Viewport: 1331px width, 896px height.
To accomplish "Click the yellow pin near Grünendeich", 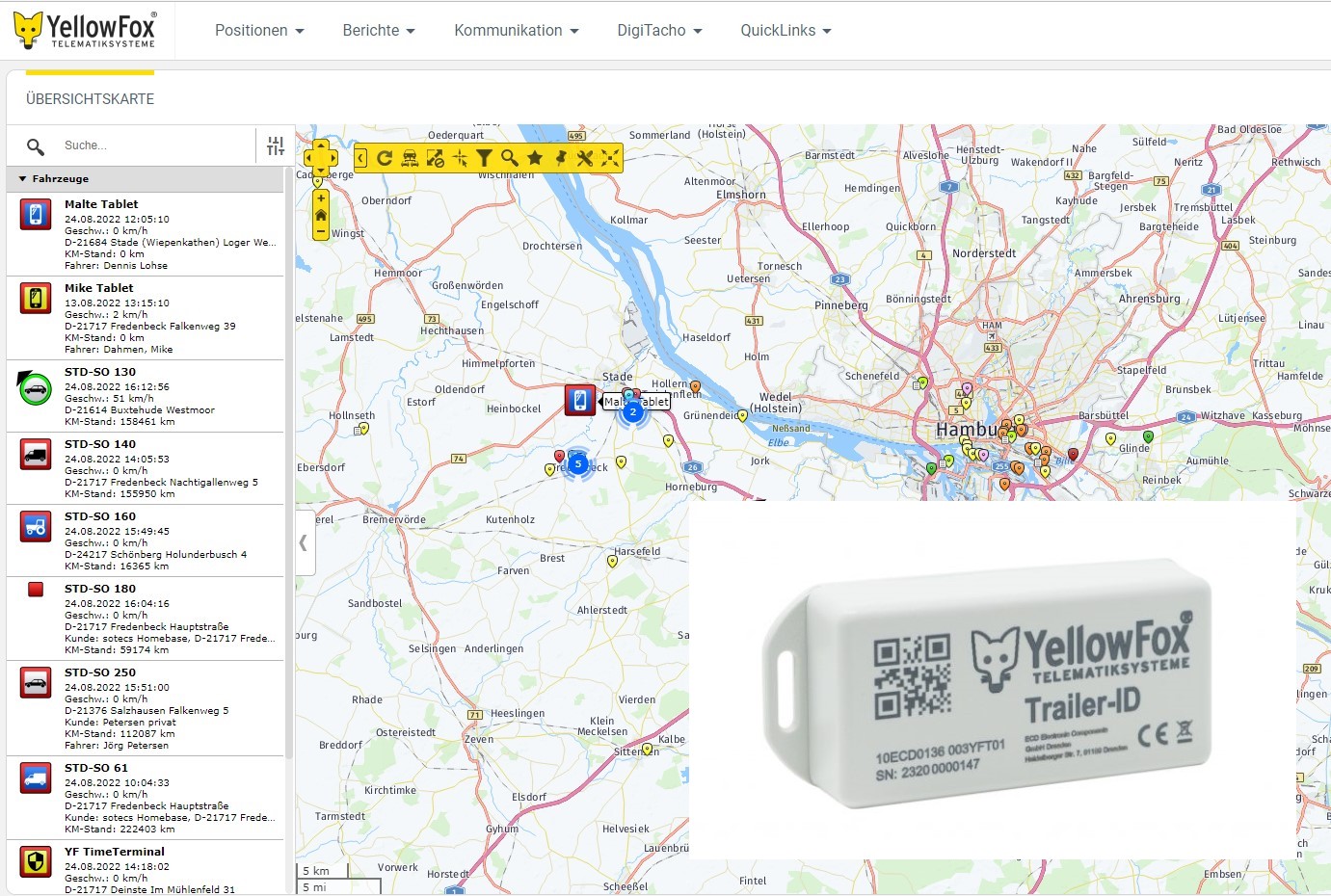I will coord(742,416).
